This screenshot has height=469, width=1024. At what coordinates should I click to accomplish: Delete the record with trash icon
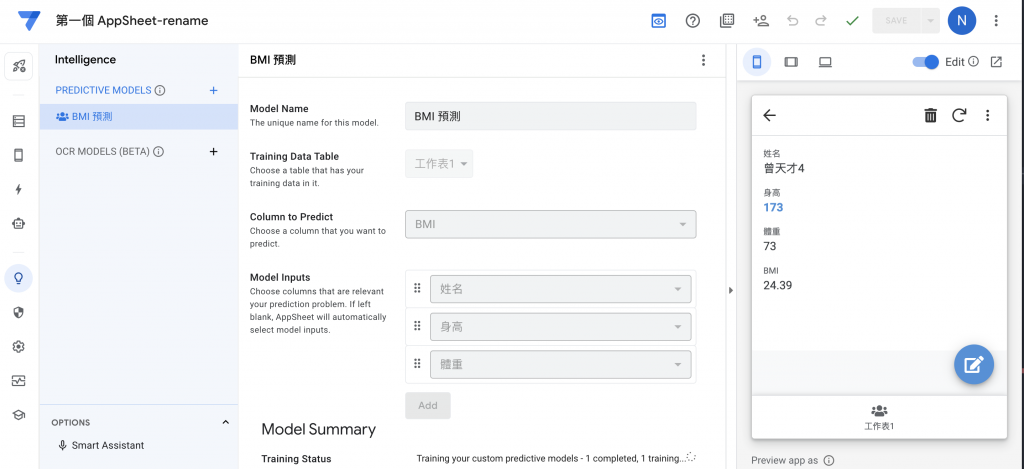(930, 115)
